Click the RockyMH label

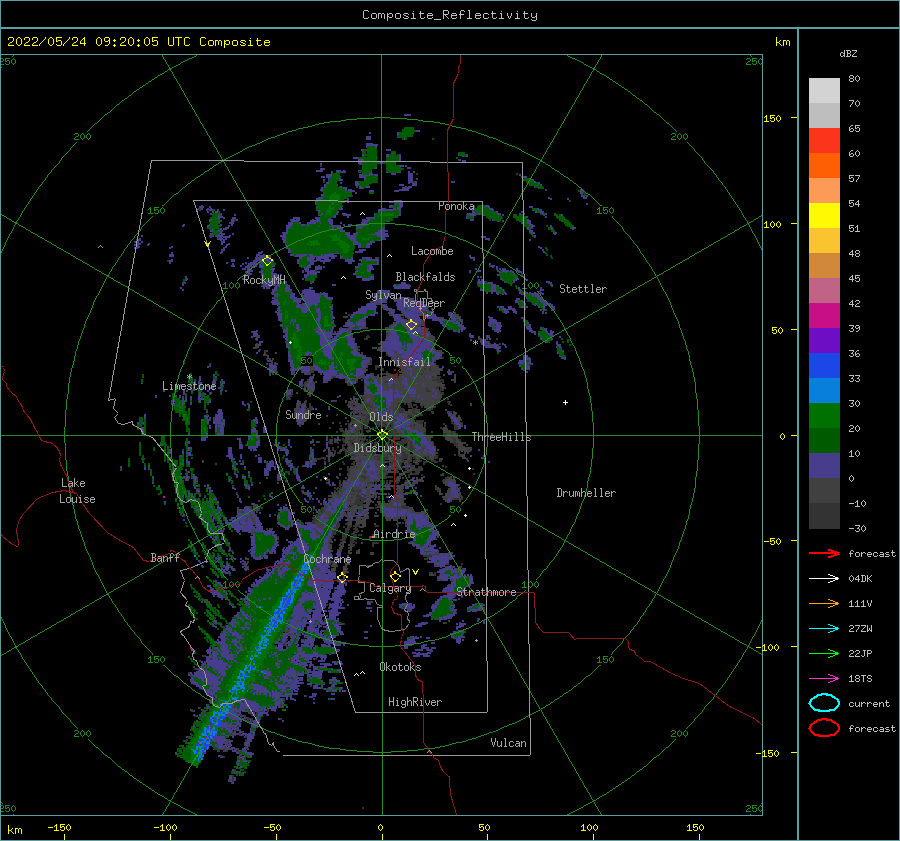click(x=264, y=280)
